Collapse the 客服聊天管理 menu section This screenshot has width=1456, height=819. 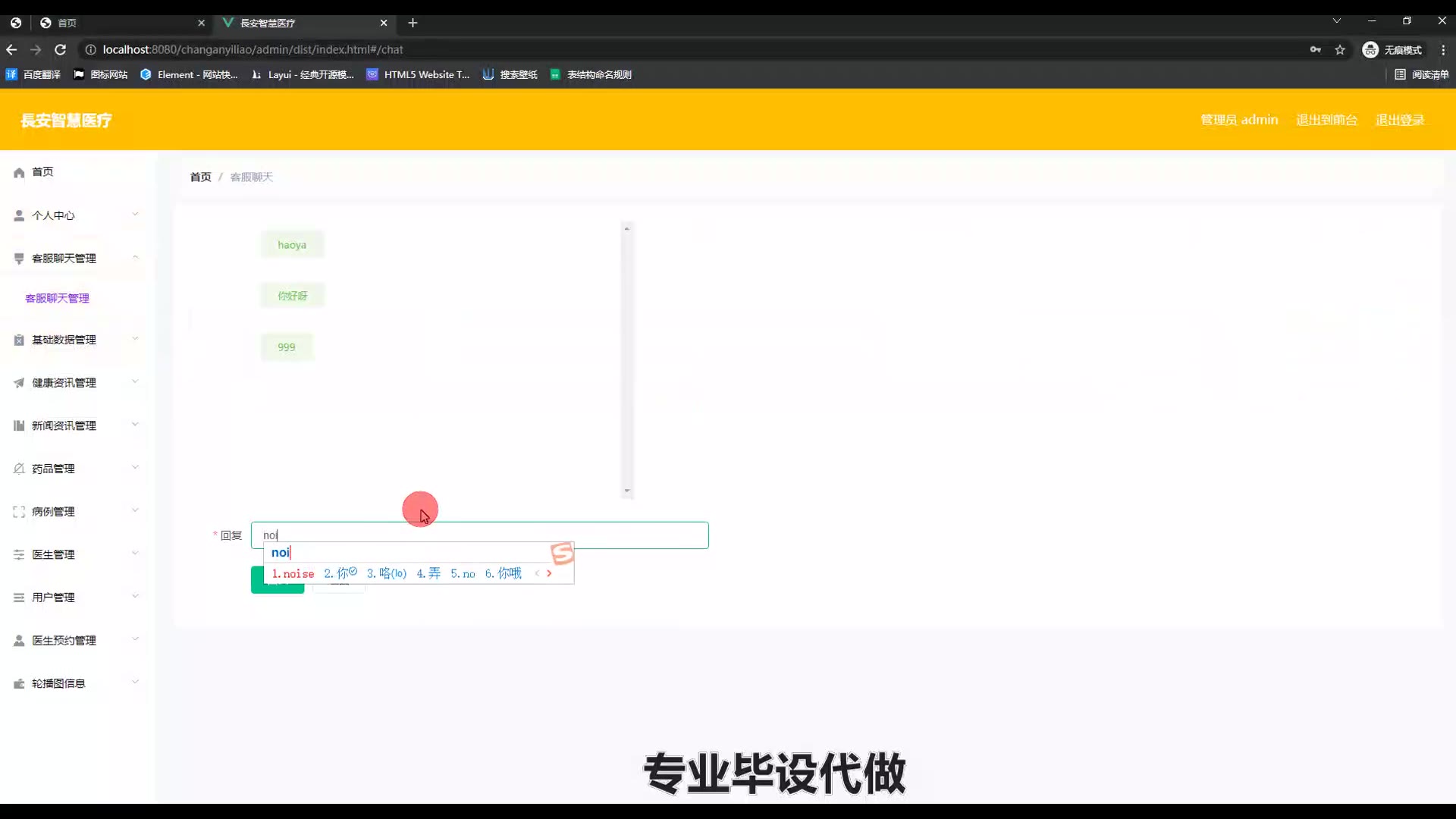pyautogui.click(x=135, y=258)
